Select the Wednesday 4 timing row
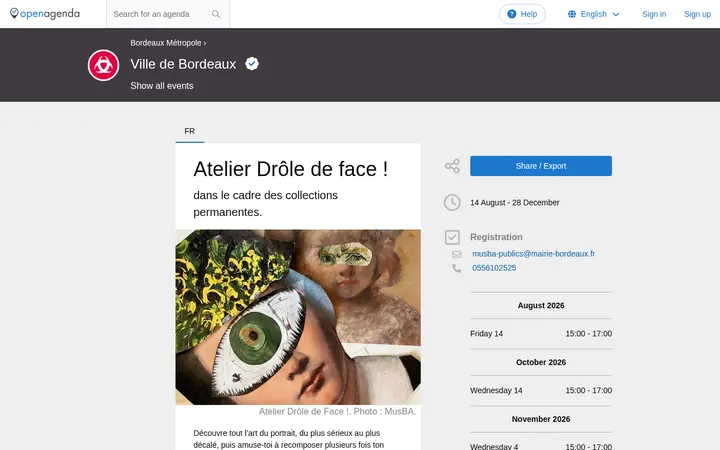Image resolution: width=720 pixels, height=450 pixels. pos(540,446)
